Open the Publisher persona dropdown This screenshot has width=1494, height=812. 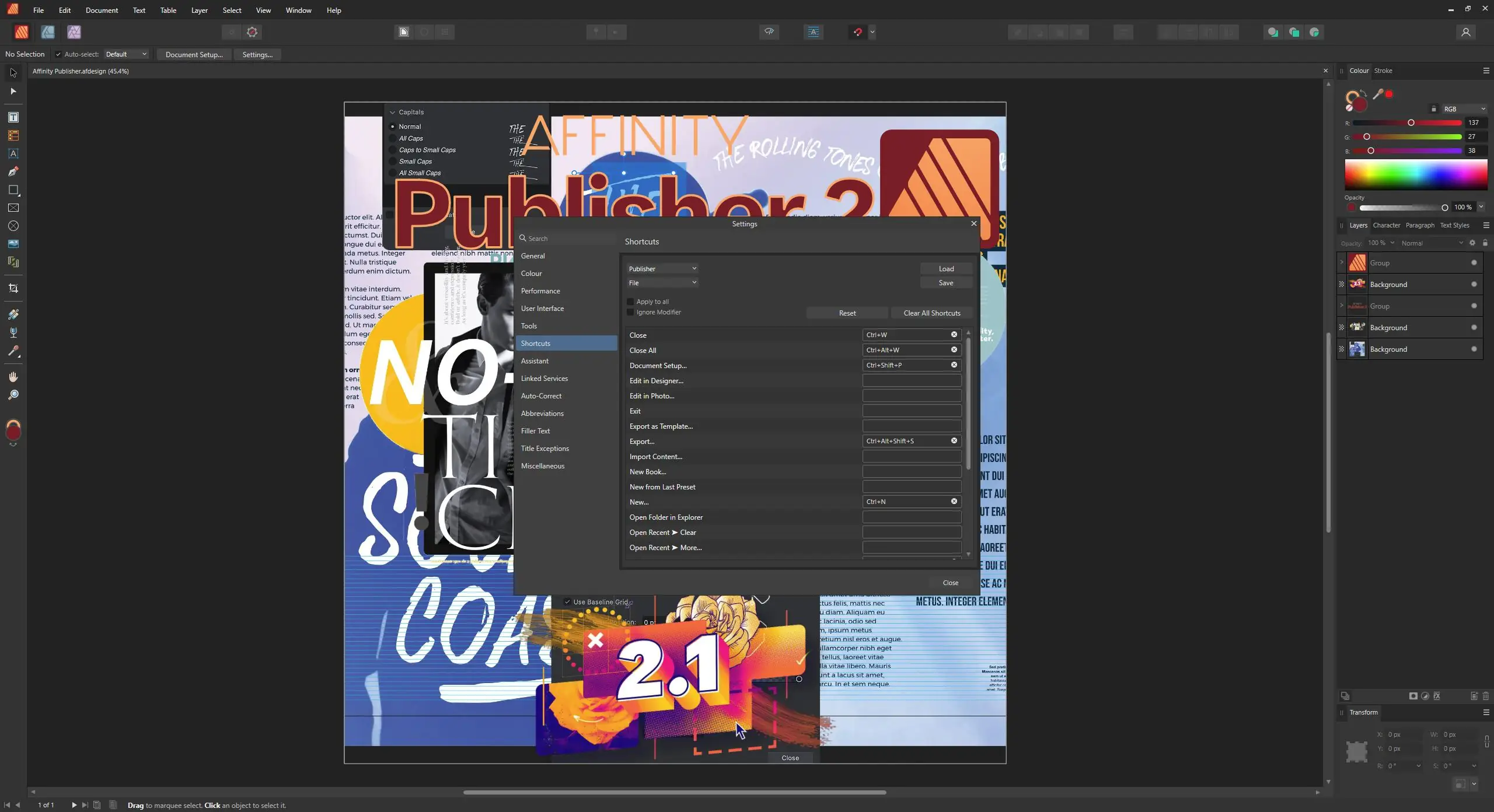click(x=662, y=268)
